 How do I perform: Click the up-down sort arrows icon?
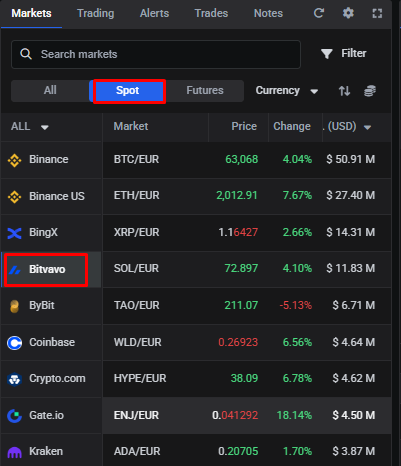[344, 91]
